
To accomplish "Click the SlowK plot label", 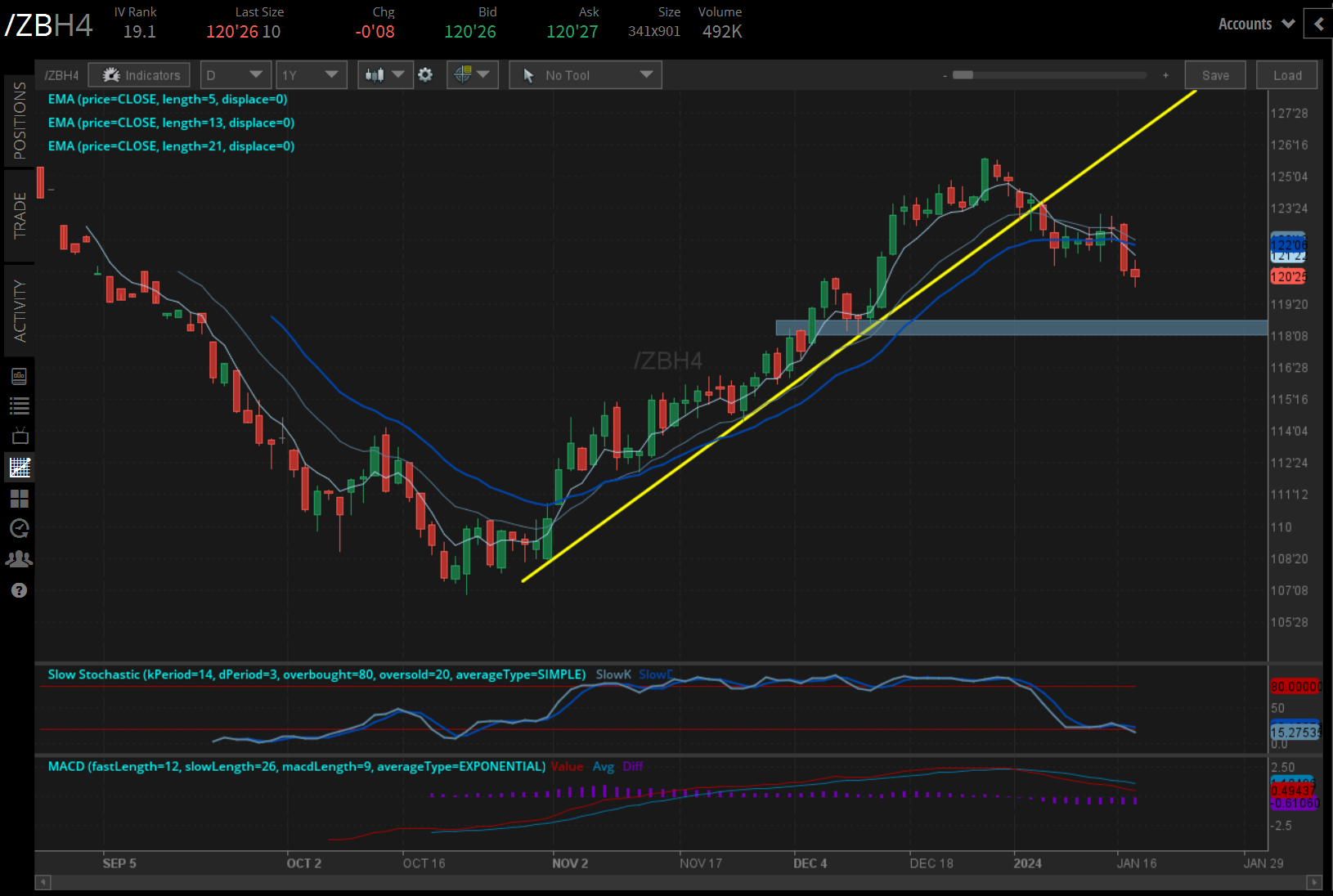I will [613, 674].
